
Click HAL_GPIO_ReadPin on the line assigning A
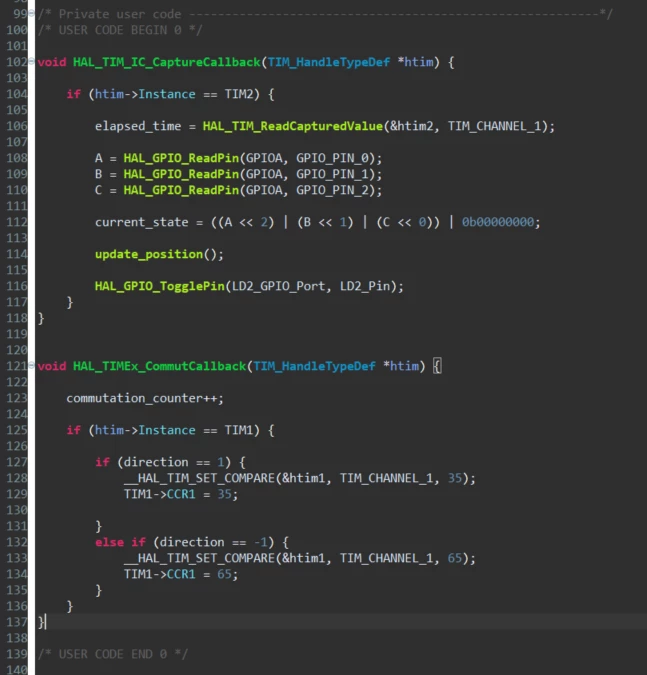pyautogui.click(x=181, y=158)
